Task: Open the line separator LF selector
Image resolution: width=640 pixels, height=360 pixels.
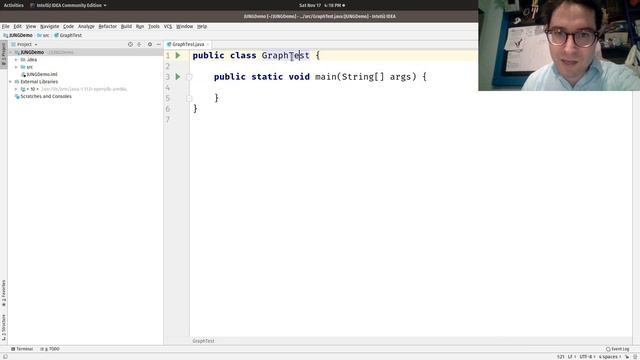Action: coord(571,356)
